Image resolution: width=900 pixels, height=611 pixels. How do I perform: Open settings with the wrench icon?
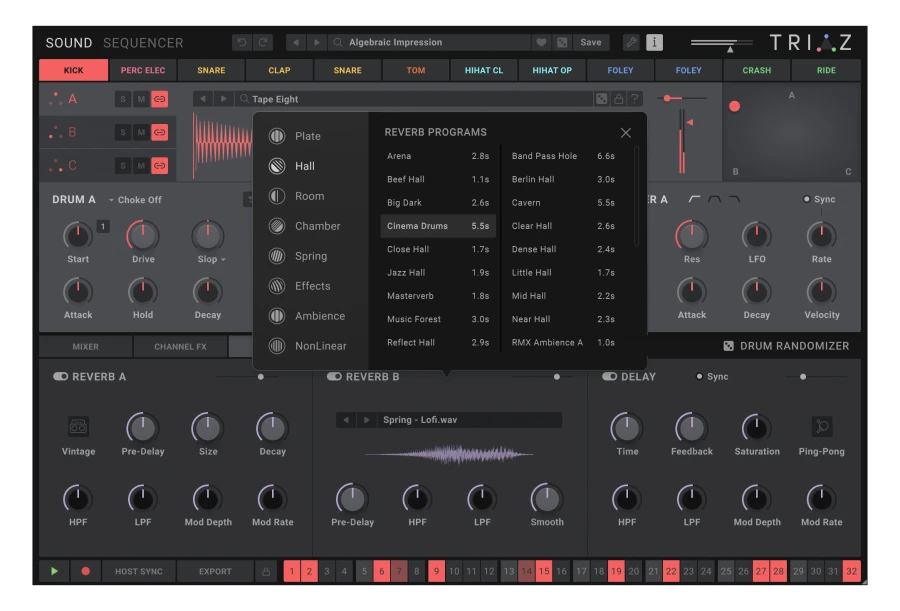pyautogui.click(x=631, y=42)
